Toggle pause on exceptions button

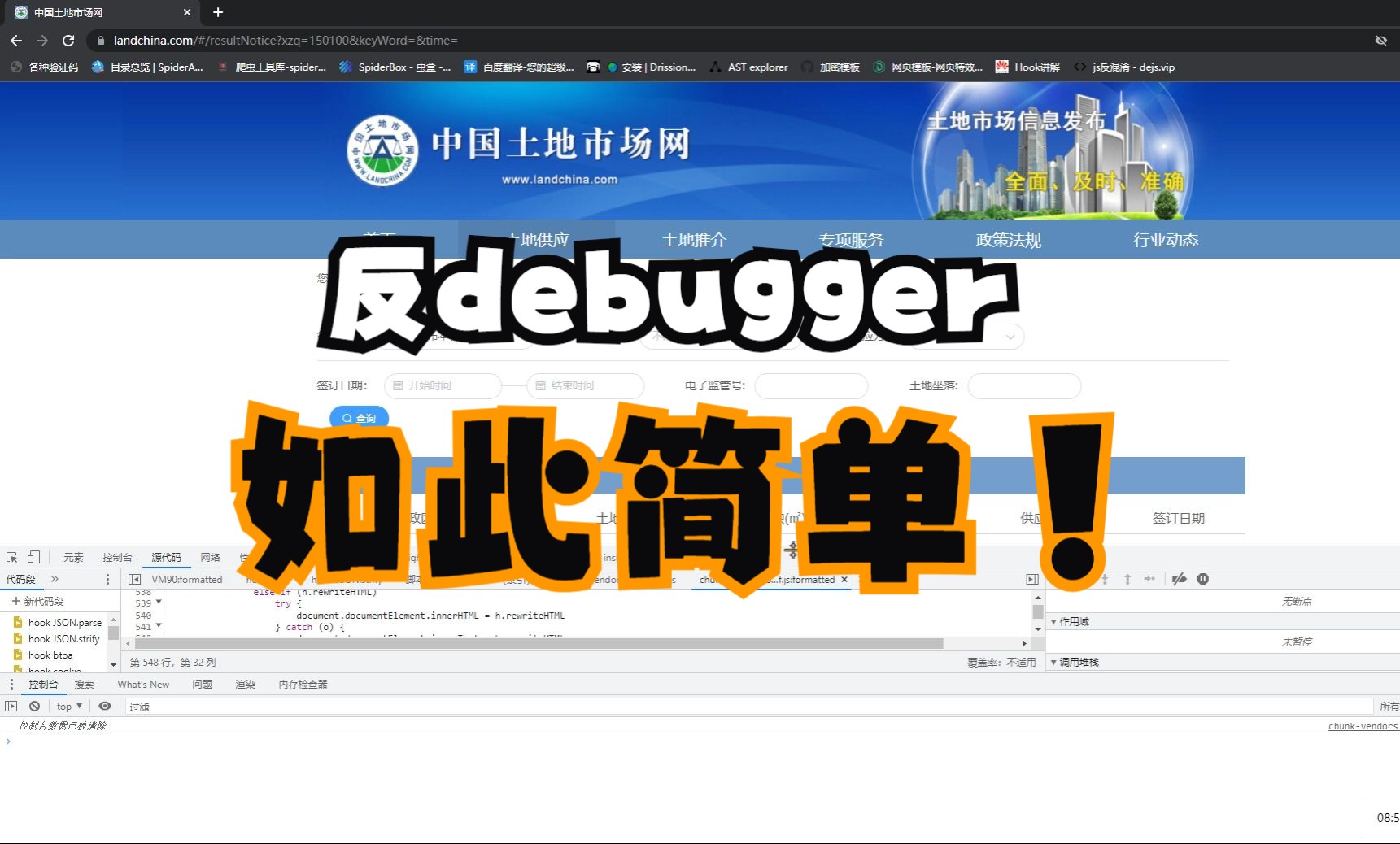point(1203,579)
